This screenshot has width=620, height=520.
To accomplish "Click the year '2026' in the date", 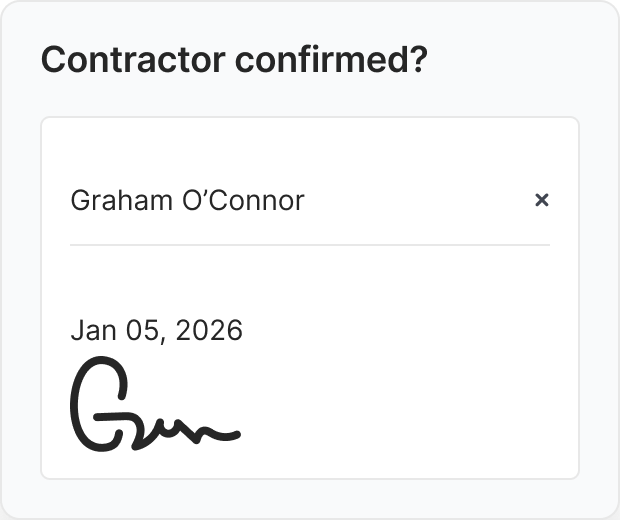I will [x=208, y=331].
